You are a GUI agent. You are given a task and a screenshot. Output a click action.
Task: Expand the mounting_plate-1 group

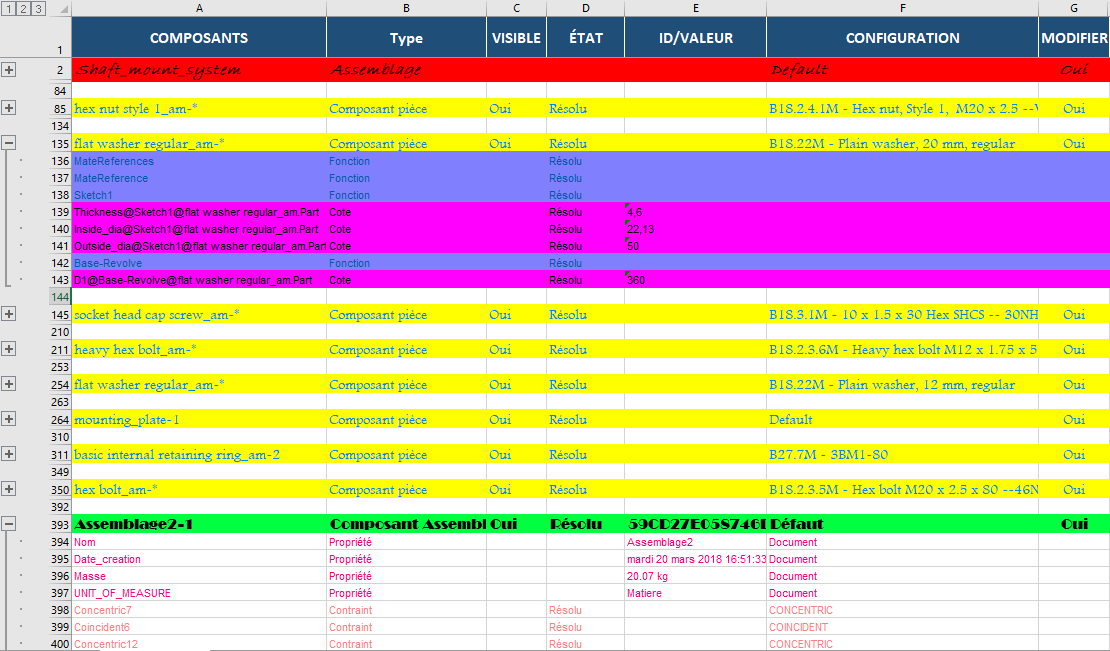9,419
